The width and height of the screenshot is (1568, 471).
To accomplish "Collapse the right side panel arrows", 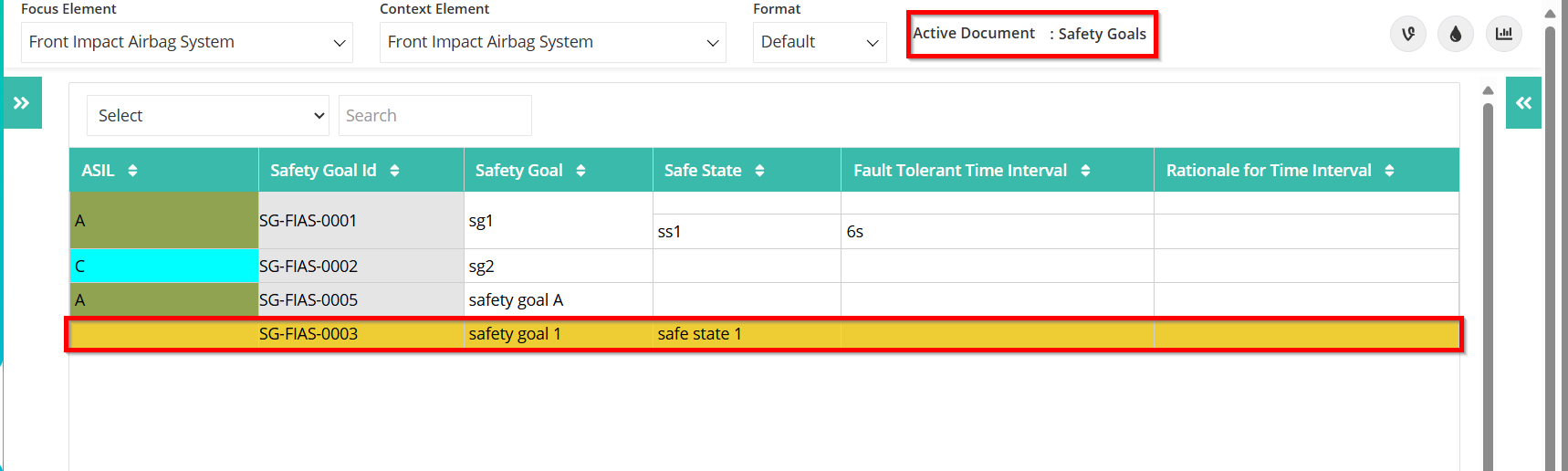I will coord(1523,103).
